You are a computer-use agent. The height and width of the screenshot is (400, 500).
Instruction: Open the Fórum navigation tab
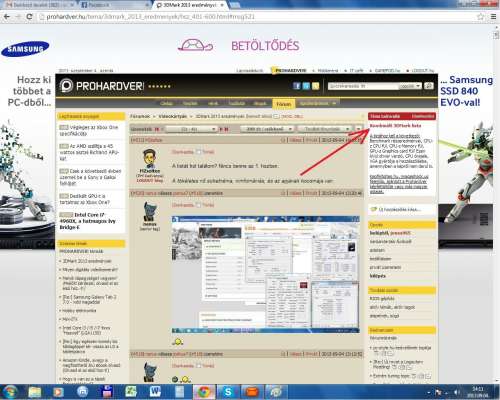pos(284,104)
